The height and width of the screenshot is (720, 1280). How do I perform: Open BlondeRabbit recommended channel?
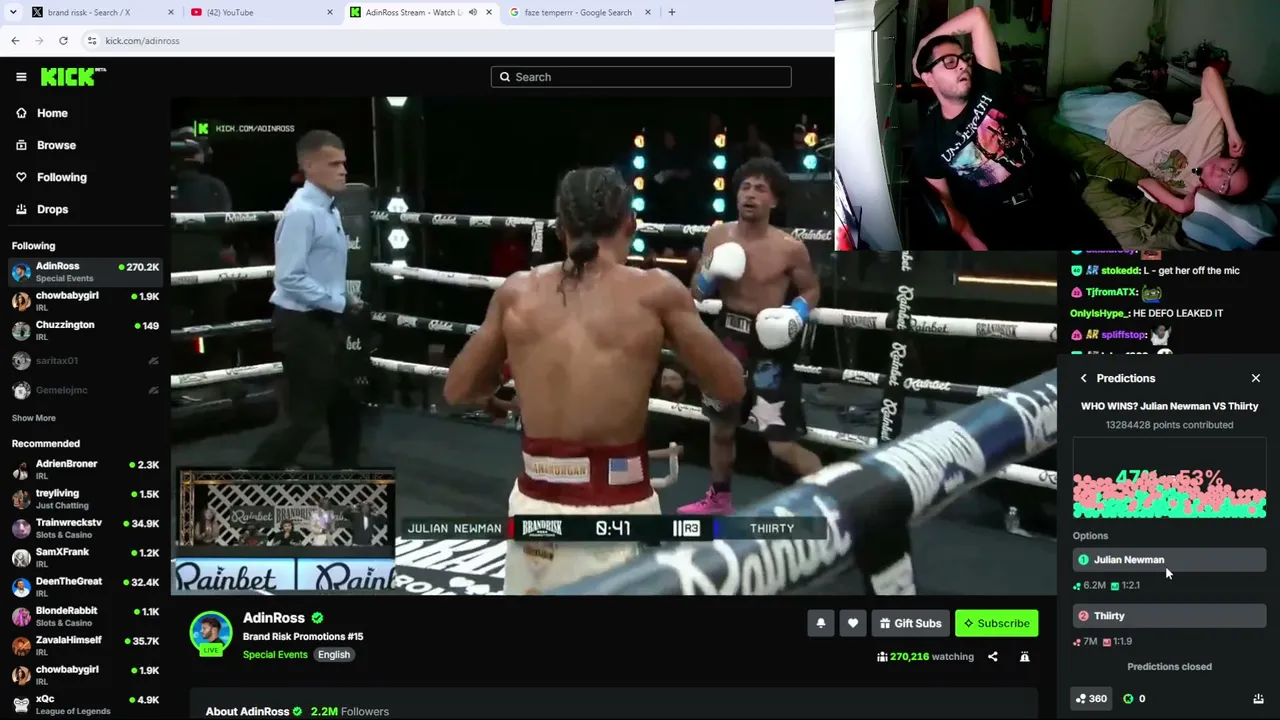pyautogui.click(x=85, y=616)
